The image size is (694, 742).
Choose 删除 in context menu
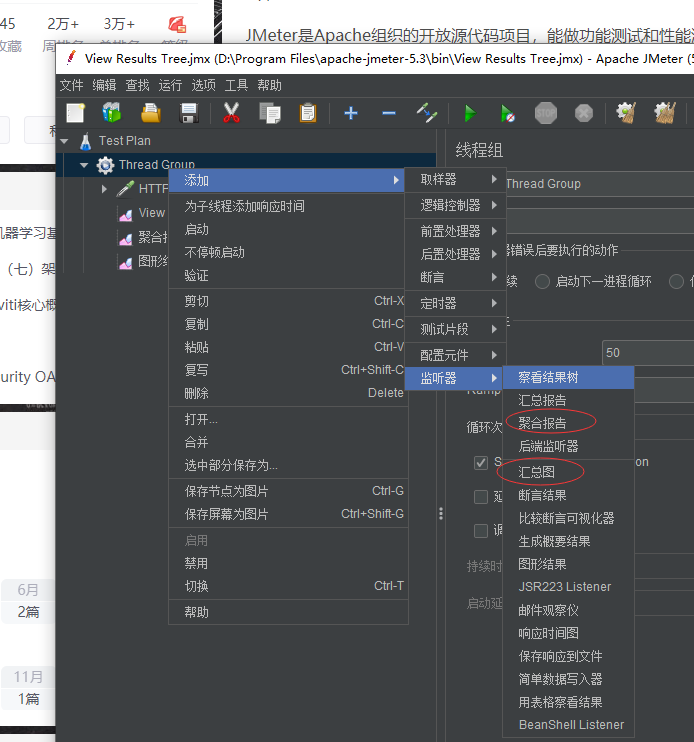[289, 393]
